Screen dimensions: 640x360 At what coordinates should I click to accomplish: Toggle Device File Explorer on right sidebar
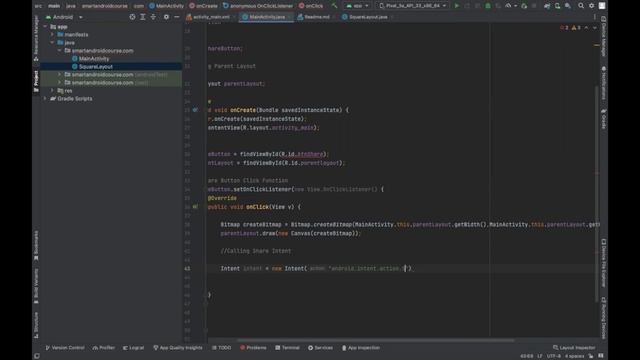603,263
